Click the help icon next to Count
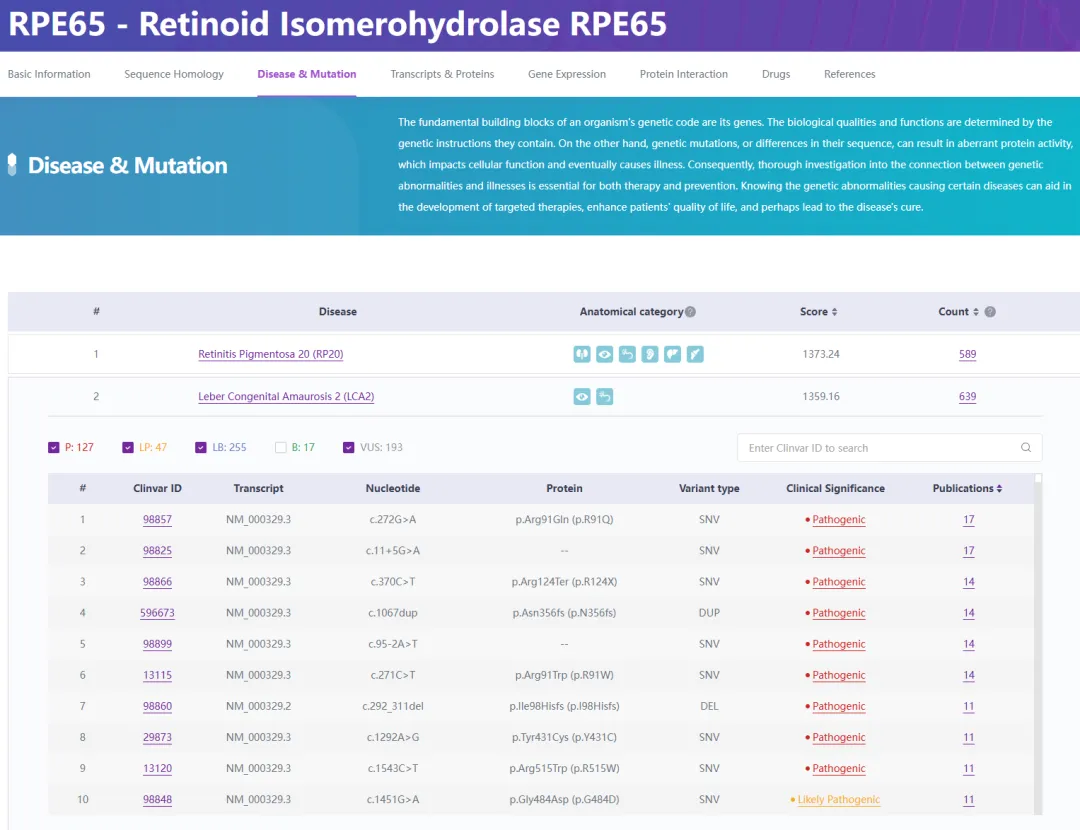This screenshot has width=1080, height=830. (990, 312)
